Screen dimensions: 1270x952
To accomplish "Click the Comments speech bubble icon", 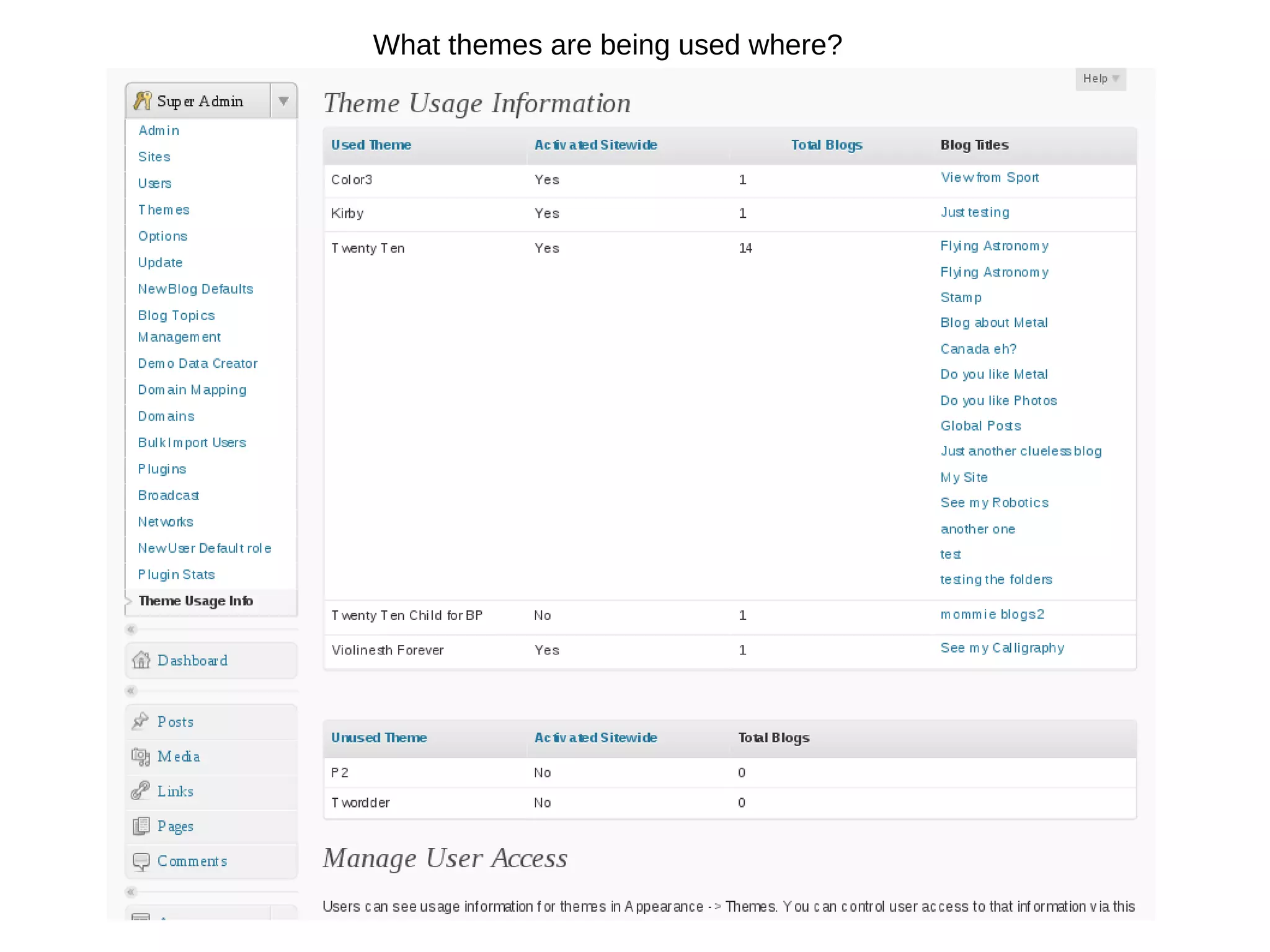I will tap(141, 861).
